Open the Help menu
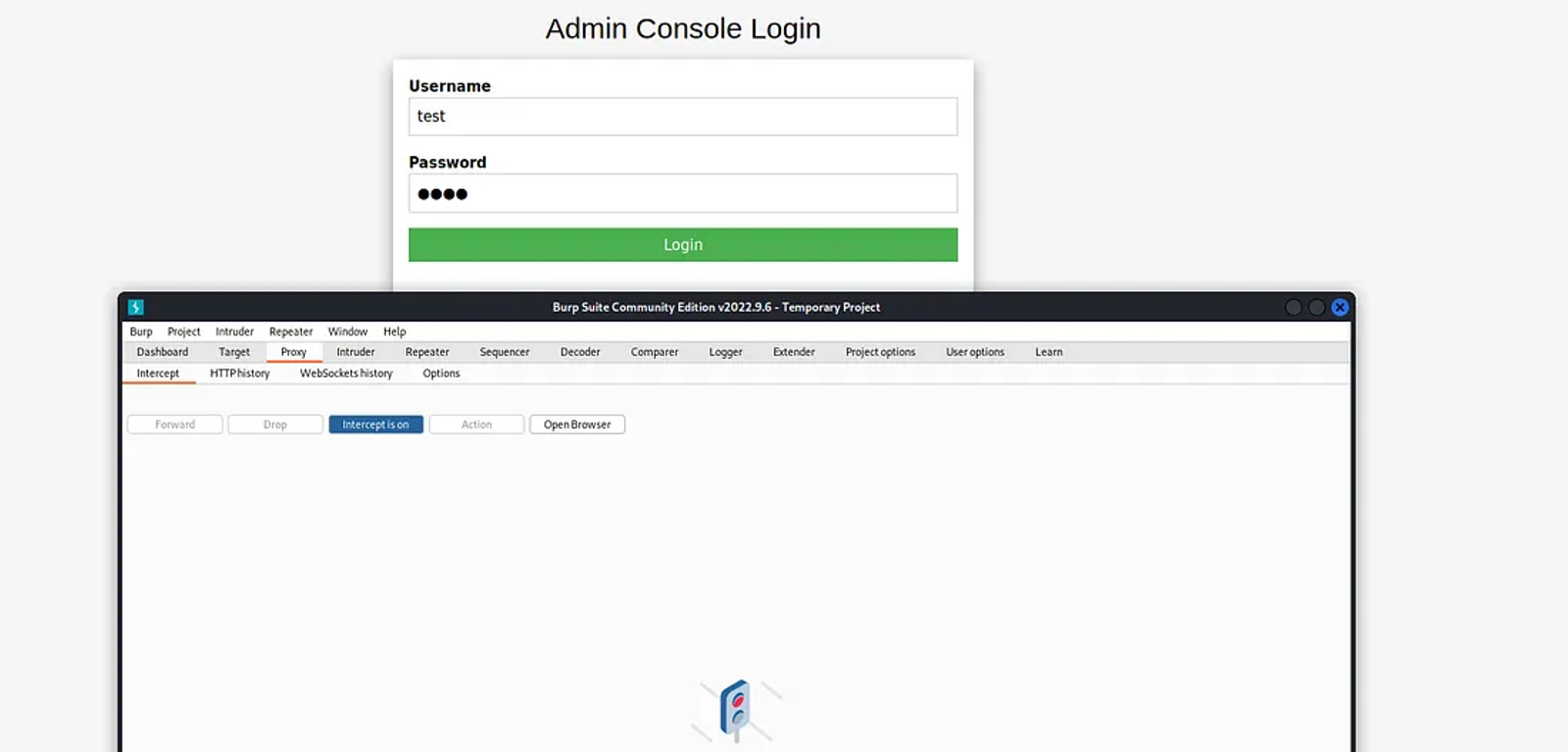This screenshot has height=752, width=1568. coord(394,331)
